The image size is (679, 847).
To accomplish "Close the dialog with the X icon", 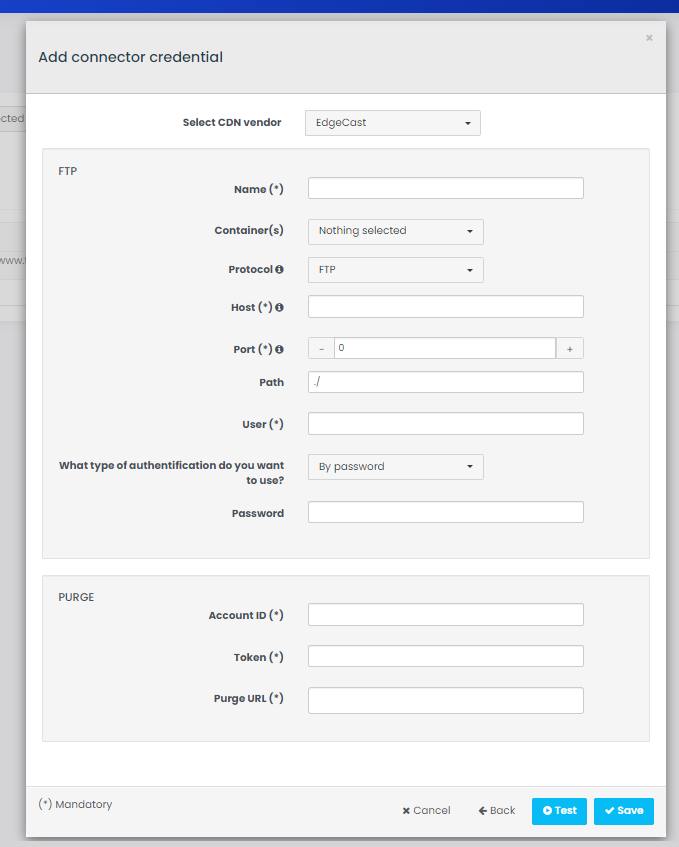I will point(649,38).
